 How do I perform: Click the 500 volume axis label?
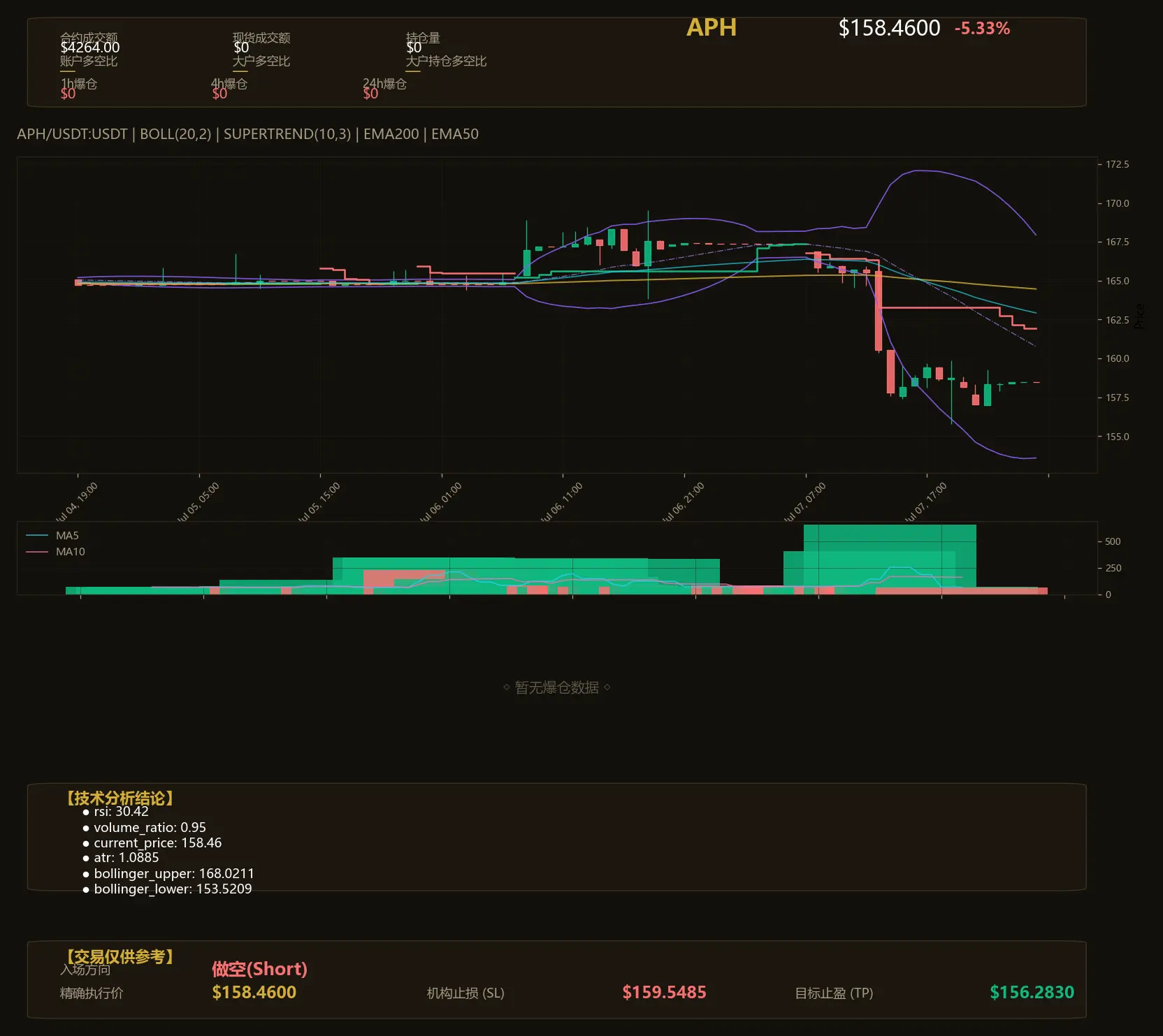coord(1113,541)
